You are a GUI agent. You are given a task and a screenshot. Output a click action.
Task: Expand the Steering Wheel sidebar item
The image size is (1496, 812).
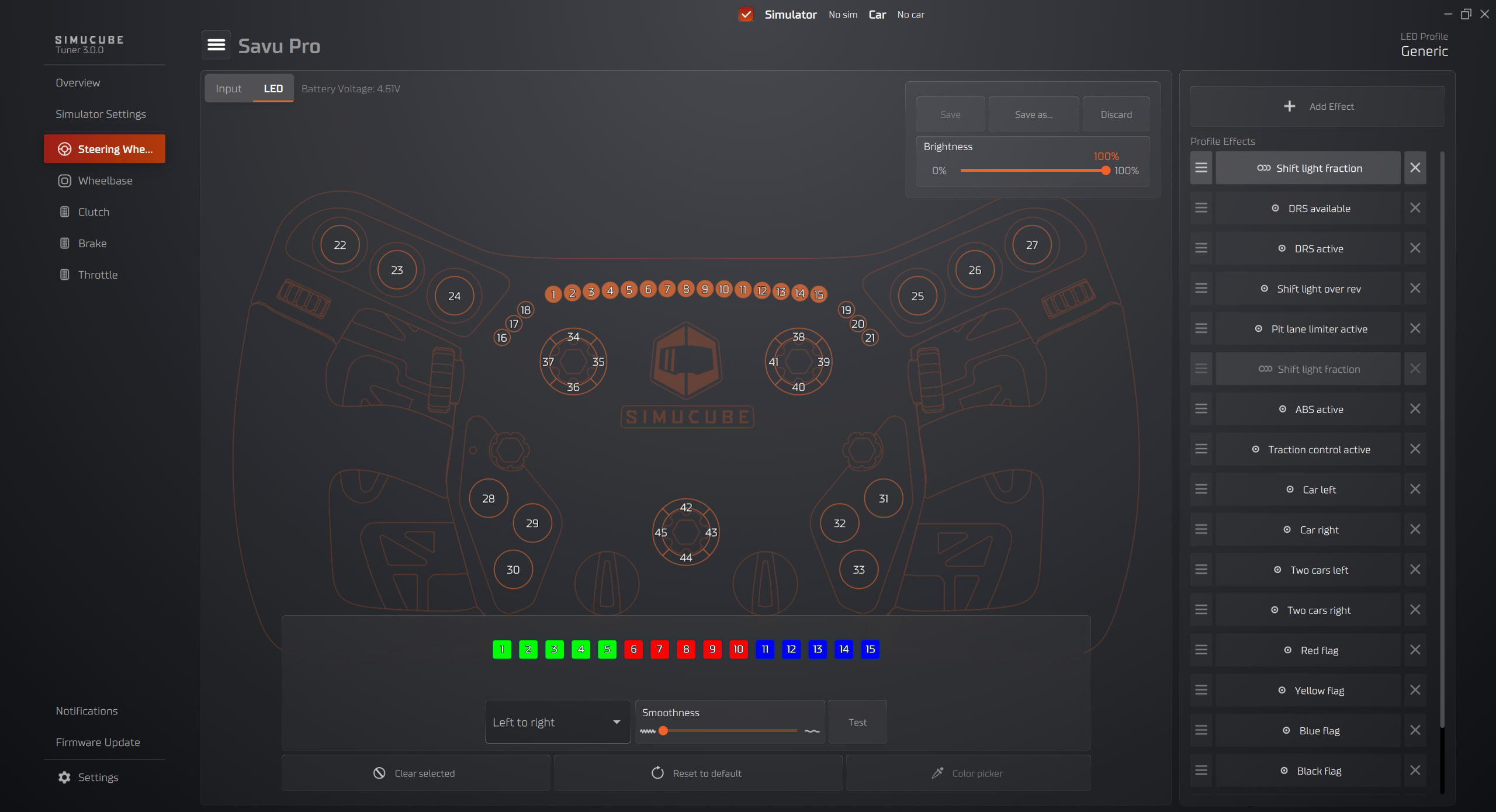(x=105, y=149)
